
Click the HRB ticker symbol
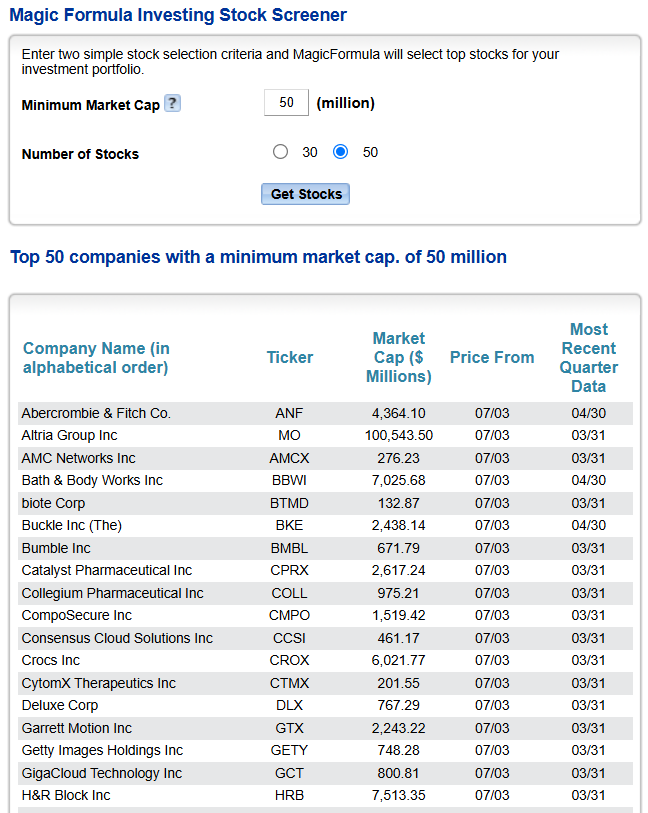tap(289, 795)
